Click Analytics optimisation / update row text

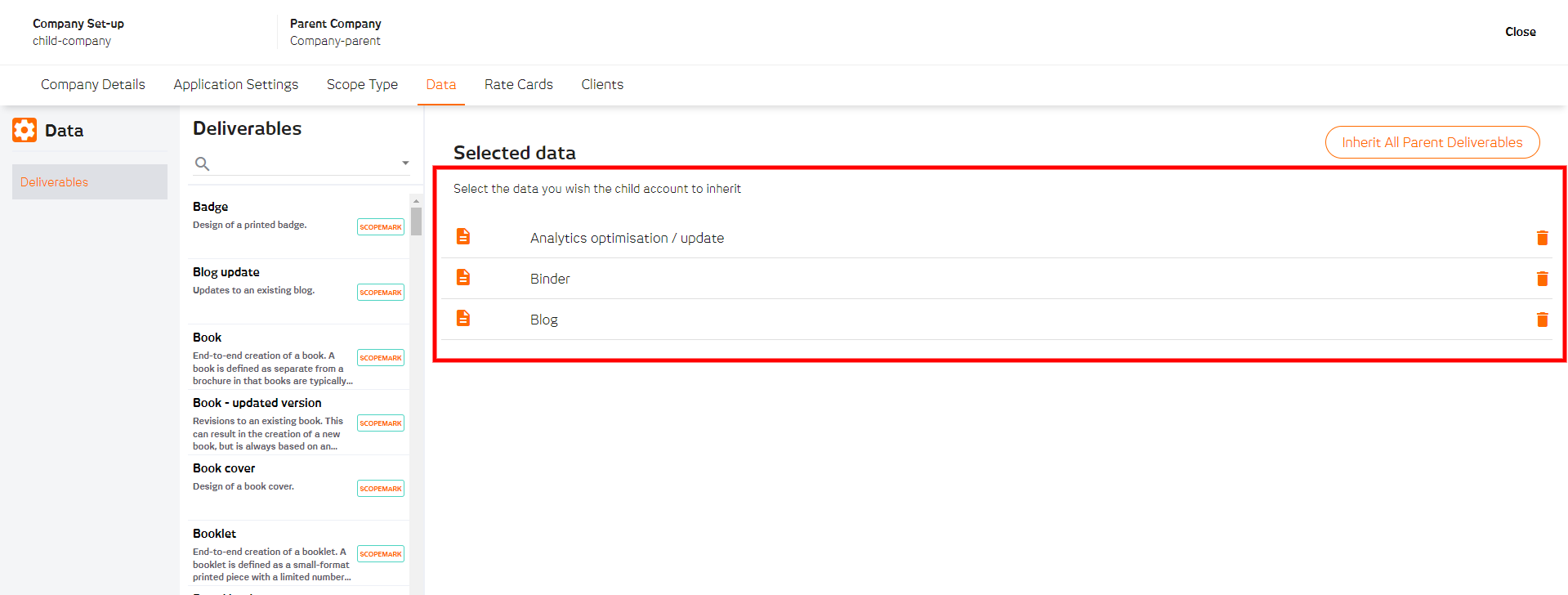coord(627,238)
